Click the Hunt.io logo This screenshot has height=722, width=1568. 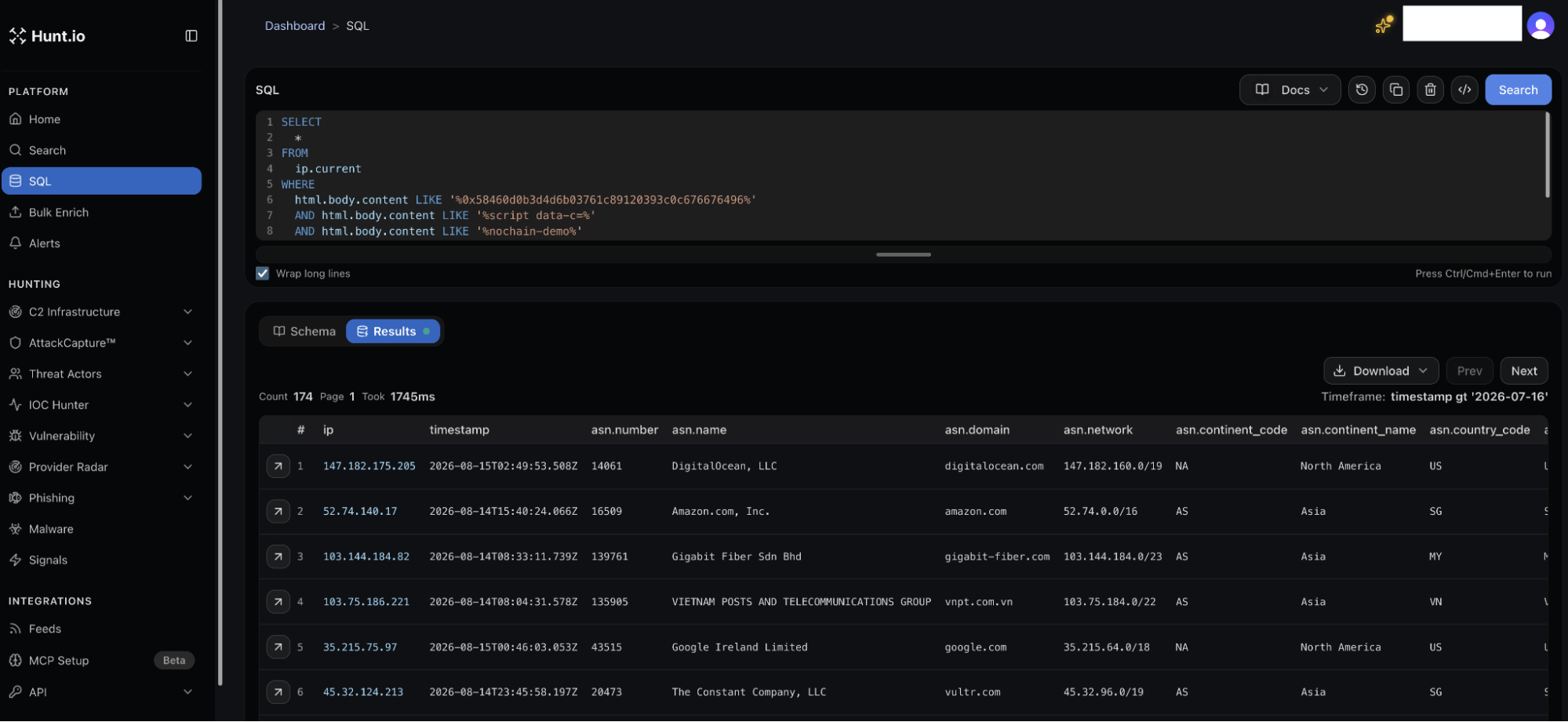47,36
